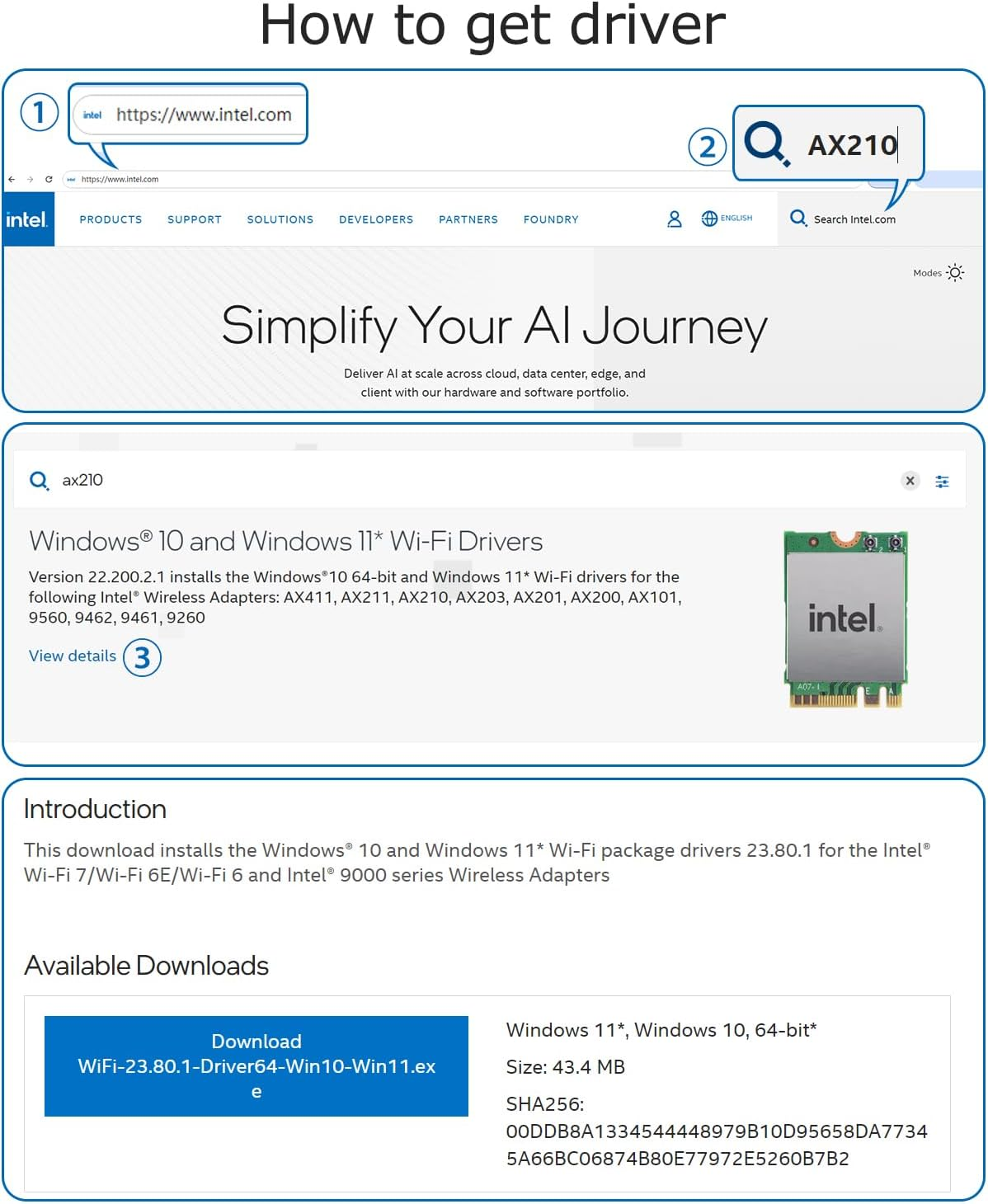Expand the Solutions menu
Screen dimensions: 988x1204
[x=280, y=219]
